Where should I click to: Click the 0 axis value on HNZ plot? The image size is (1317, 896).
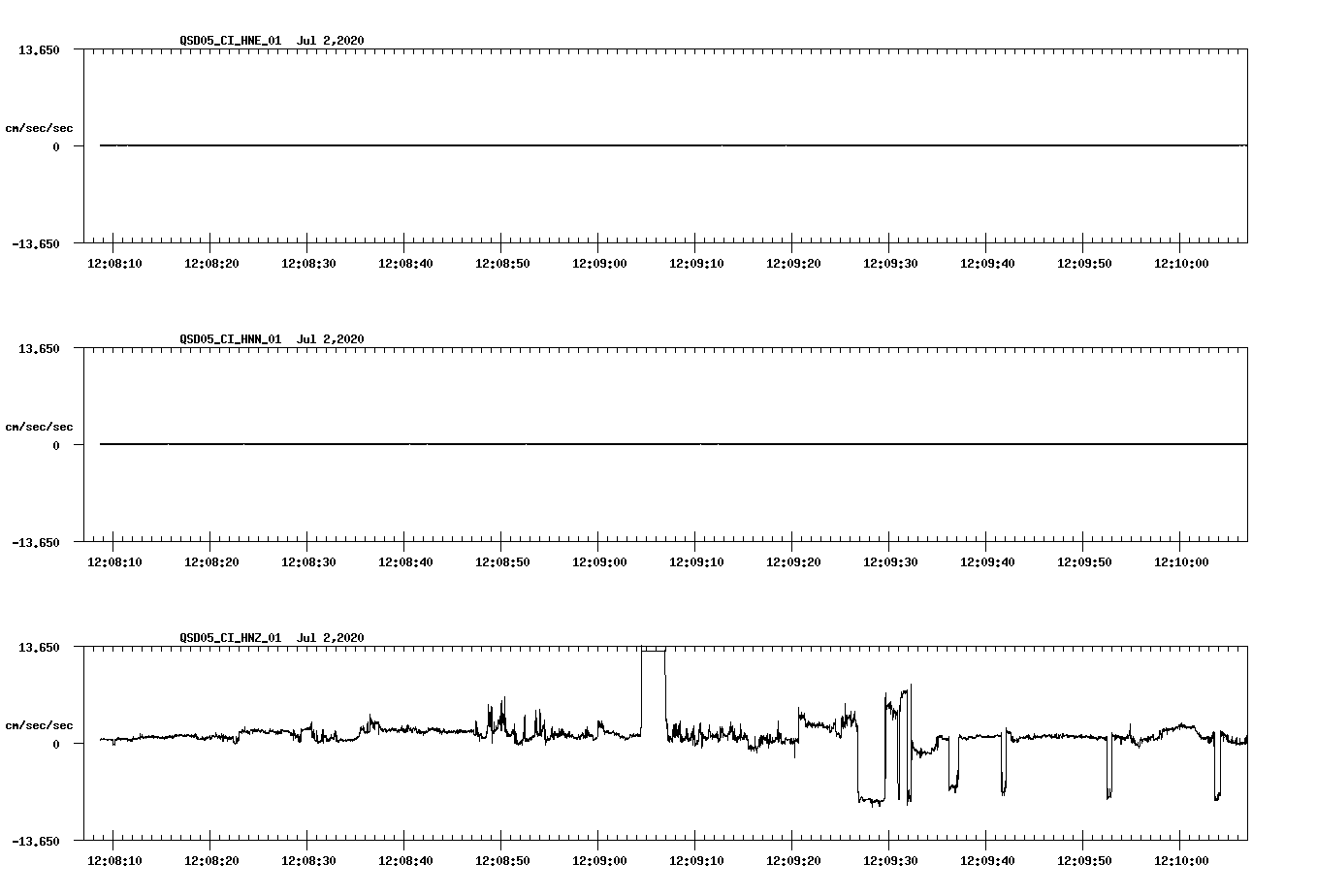[x=56, y=744]
